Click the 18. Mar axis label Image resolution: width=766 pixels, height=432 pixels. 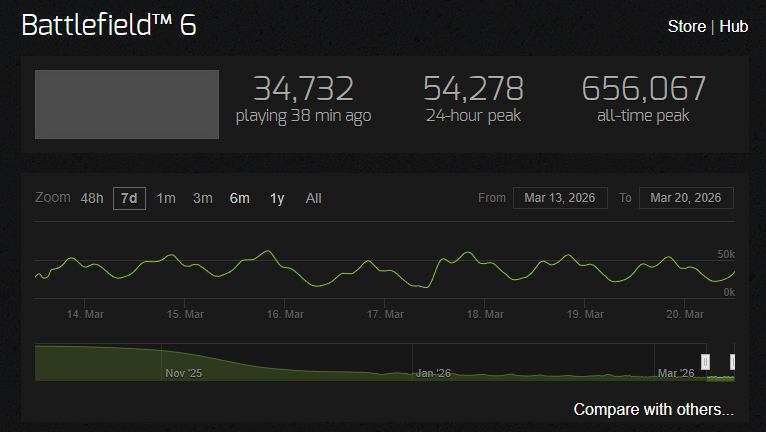485,314
